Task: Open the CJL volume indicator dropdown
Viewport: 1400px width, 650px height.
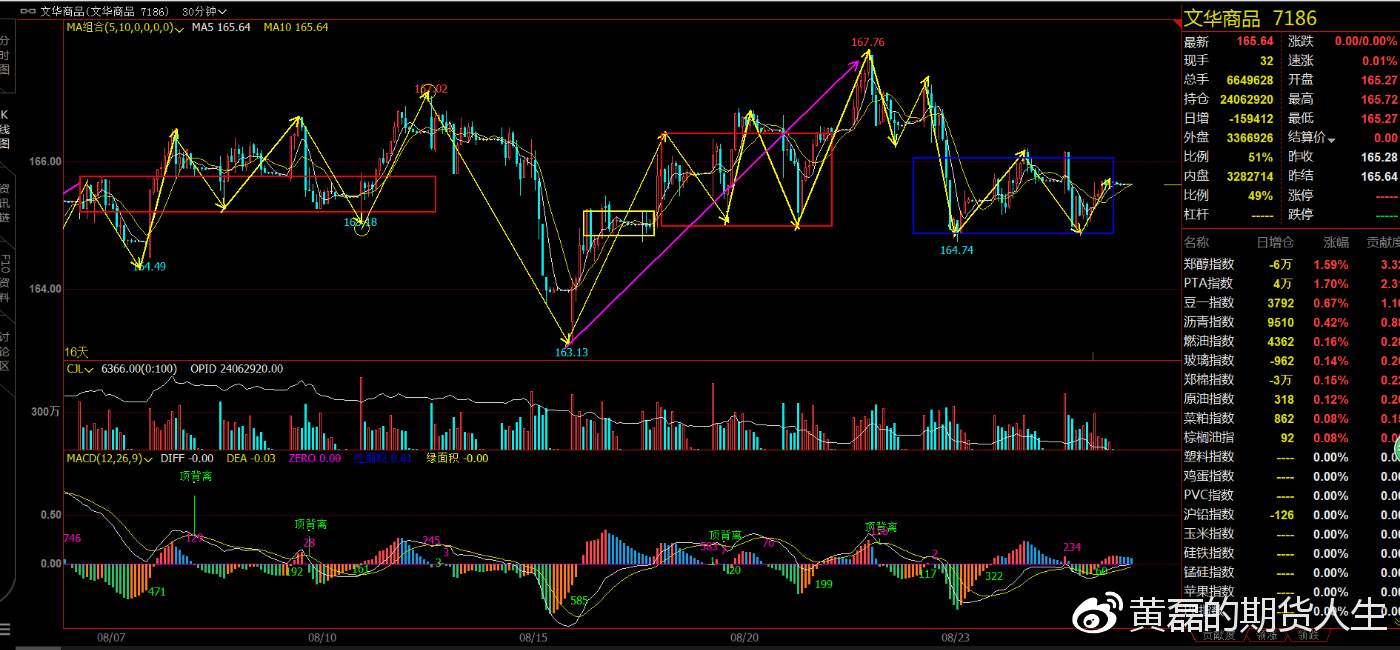Action: (79, 369)
